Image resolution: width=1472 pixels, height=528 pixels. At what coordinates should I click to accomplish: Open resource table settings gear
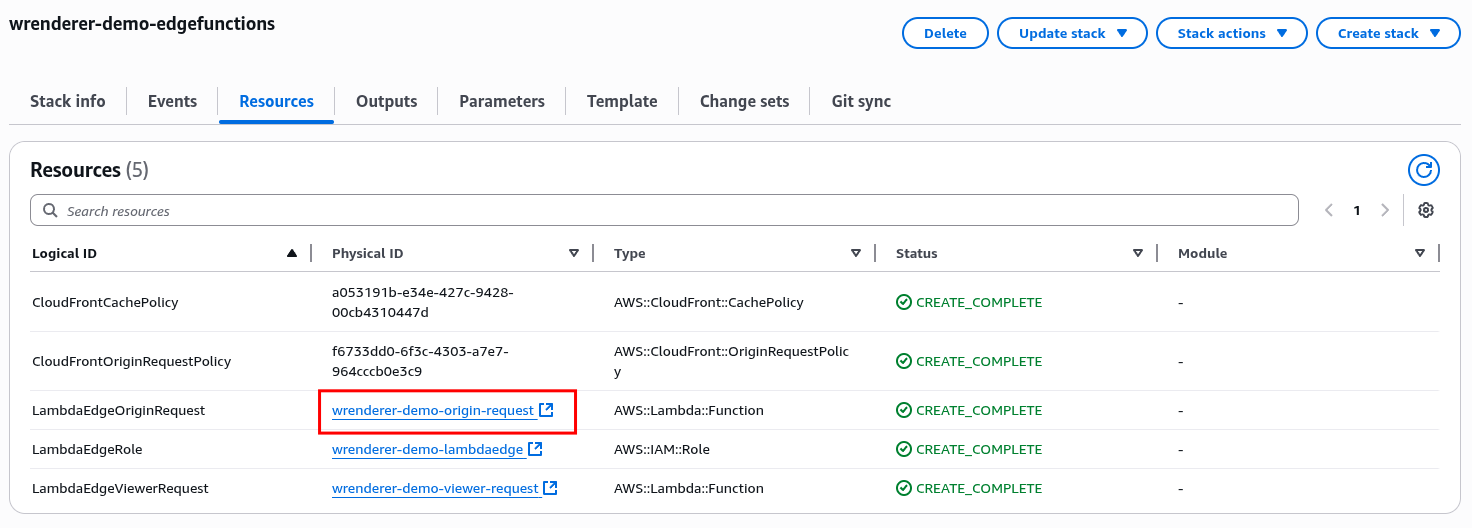(x=1426, y=210)
